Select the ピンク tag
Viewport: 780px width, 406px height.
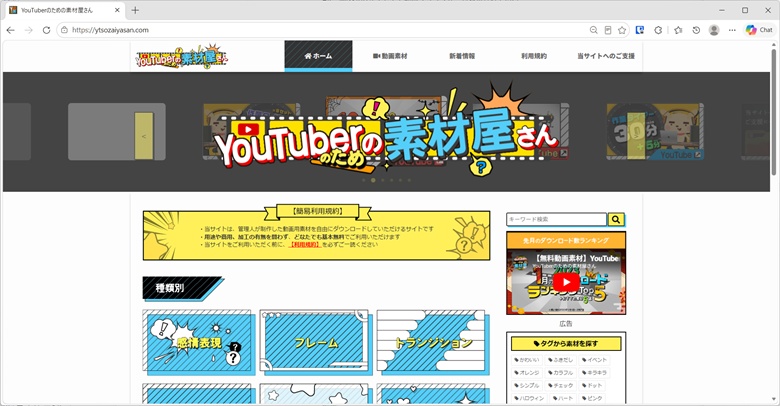click(592, 399)
